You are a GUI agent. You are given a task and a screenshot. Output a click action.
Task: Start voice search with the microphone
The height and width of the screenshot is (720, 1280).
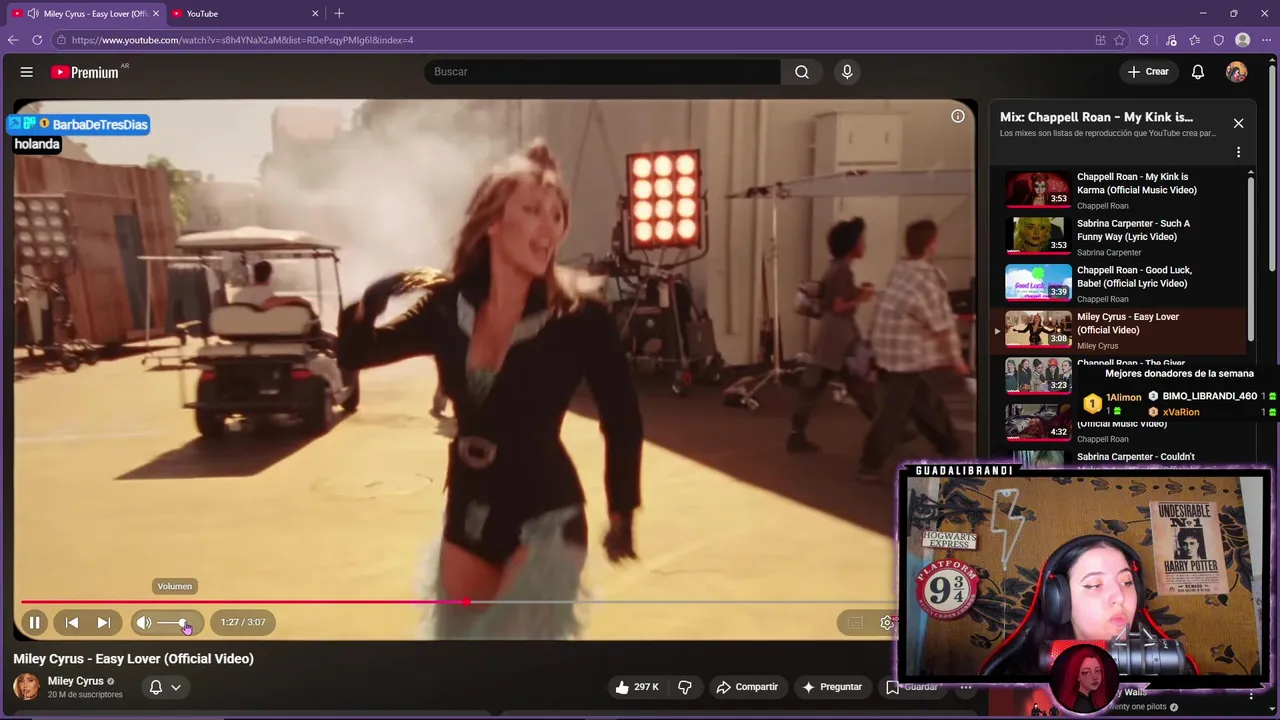coord(847,72)
